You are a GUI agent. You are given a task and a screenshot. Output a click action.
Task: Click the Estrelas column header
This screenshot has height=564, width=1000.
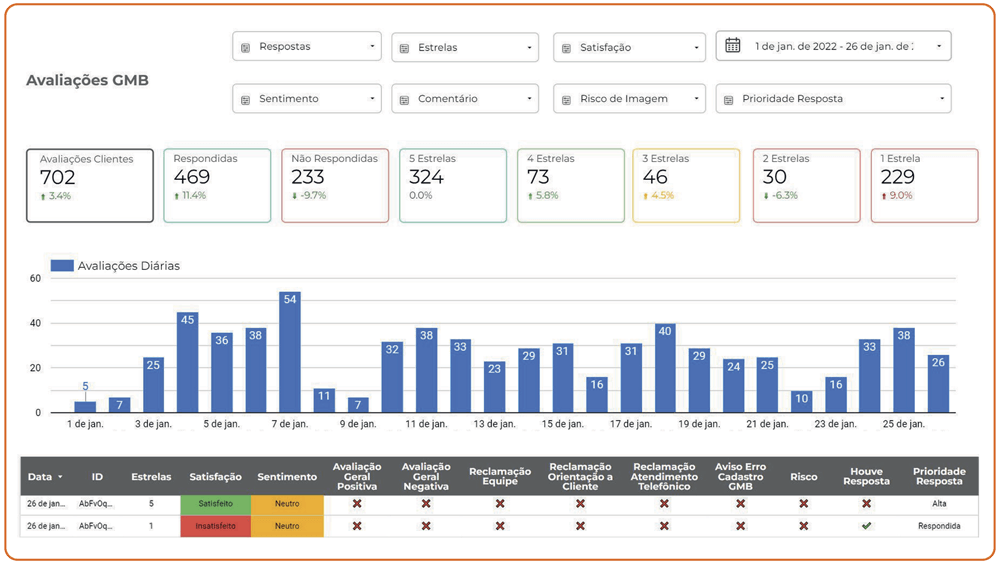pyautogui.click(x=151, y=477)
